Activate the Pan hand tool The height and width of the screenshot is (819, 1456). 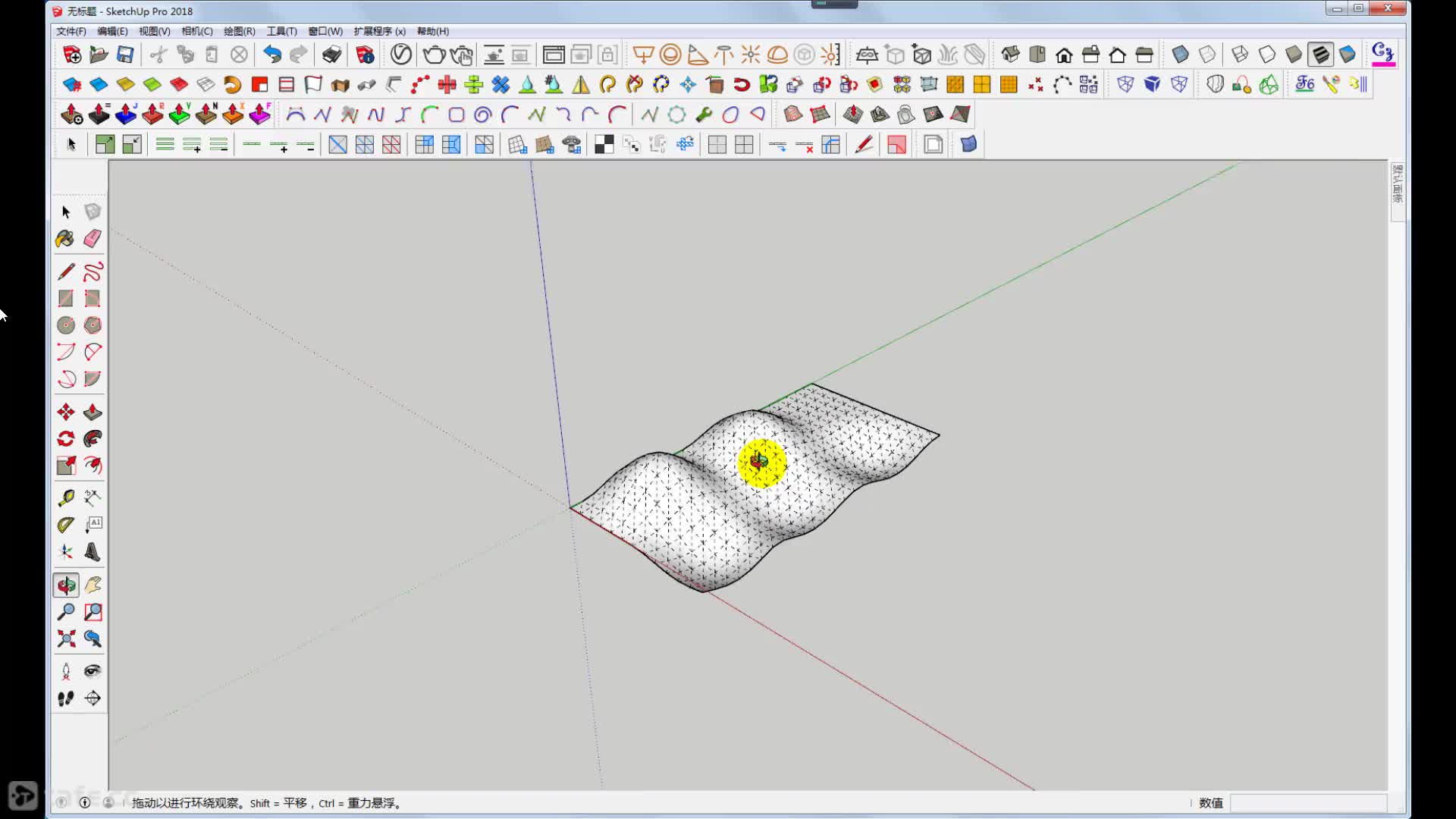click(x=93, y=585)
